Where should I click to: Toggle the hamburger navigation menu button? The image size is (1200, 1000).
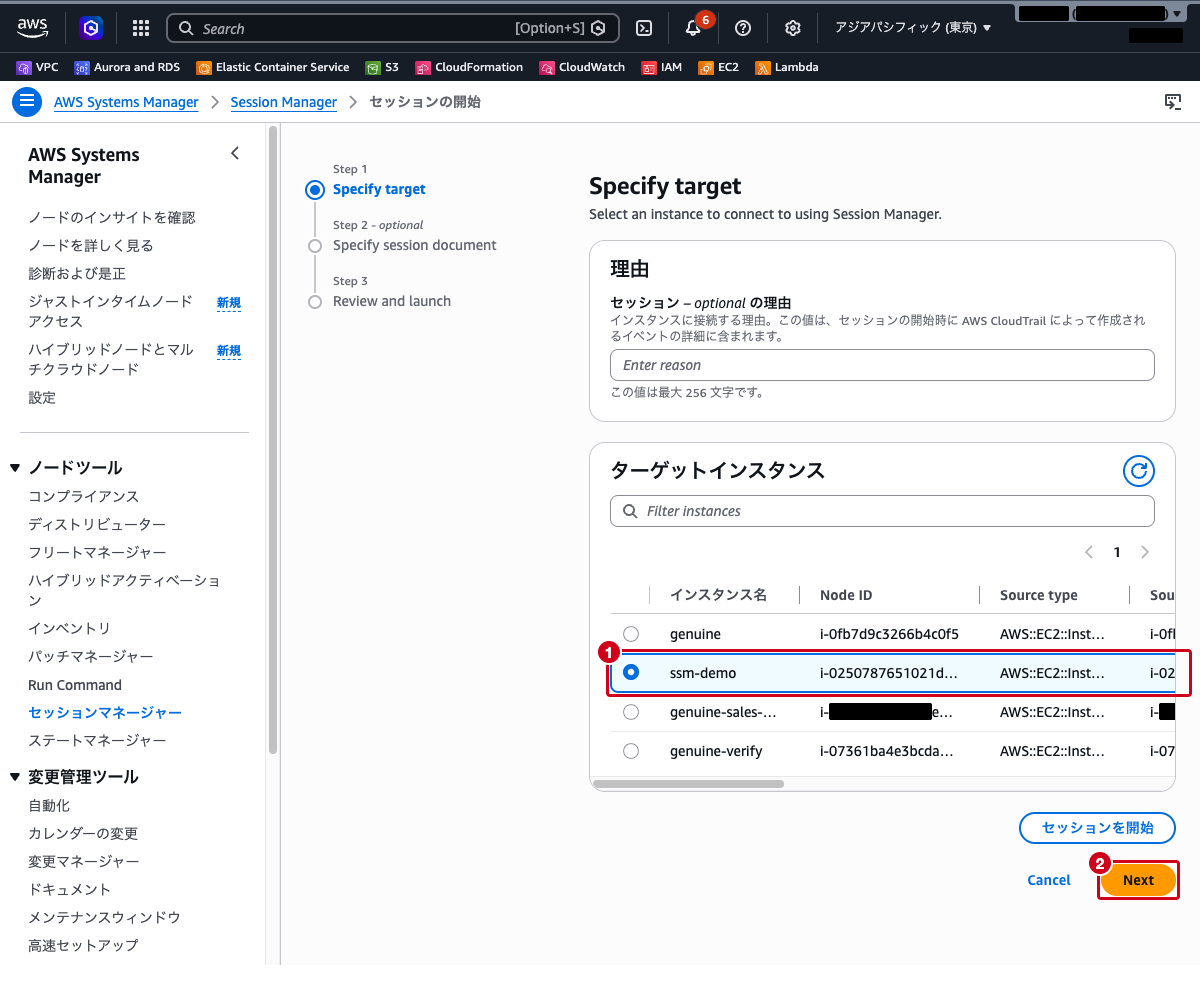[26, 102]
